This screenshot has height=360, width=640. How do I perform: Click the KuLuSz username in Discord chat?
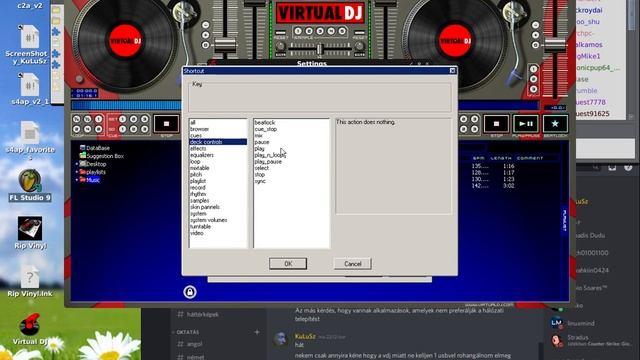pos(305,336)
